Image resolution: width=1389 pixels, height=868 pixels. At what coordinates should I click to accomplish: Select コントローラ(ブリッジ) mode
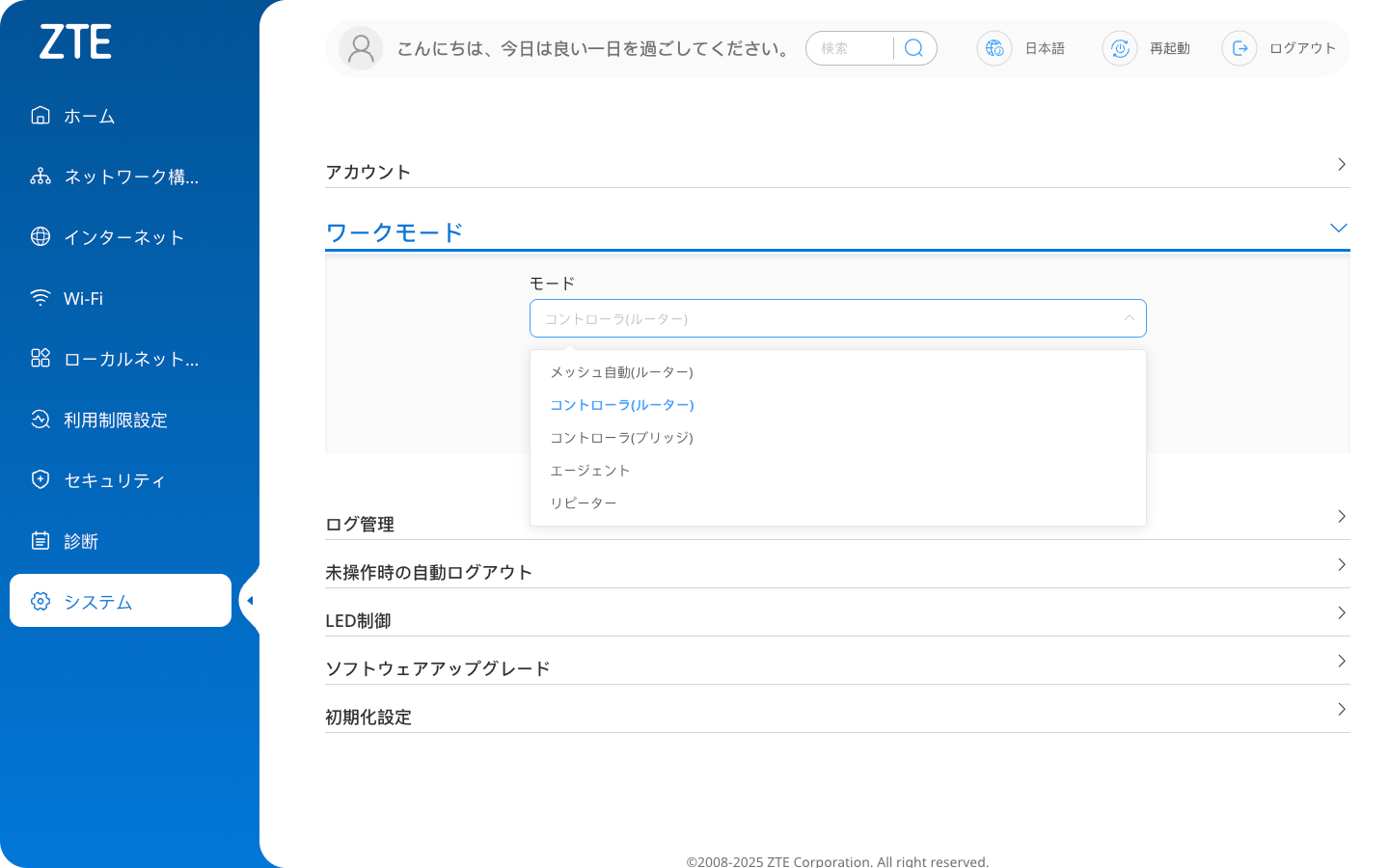(x=621, y=437)
